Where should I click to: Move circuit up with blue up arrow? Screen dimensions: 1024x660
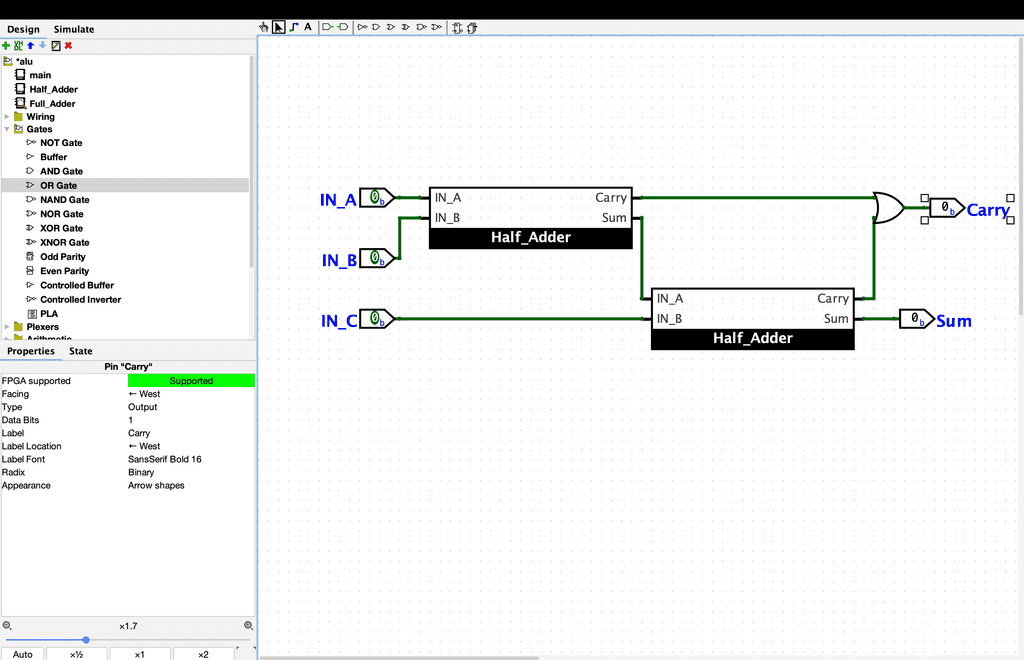coord(30,46)
